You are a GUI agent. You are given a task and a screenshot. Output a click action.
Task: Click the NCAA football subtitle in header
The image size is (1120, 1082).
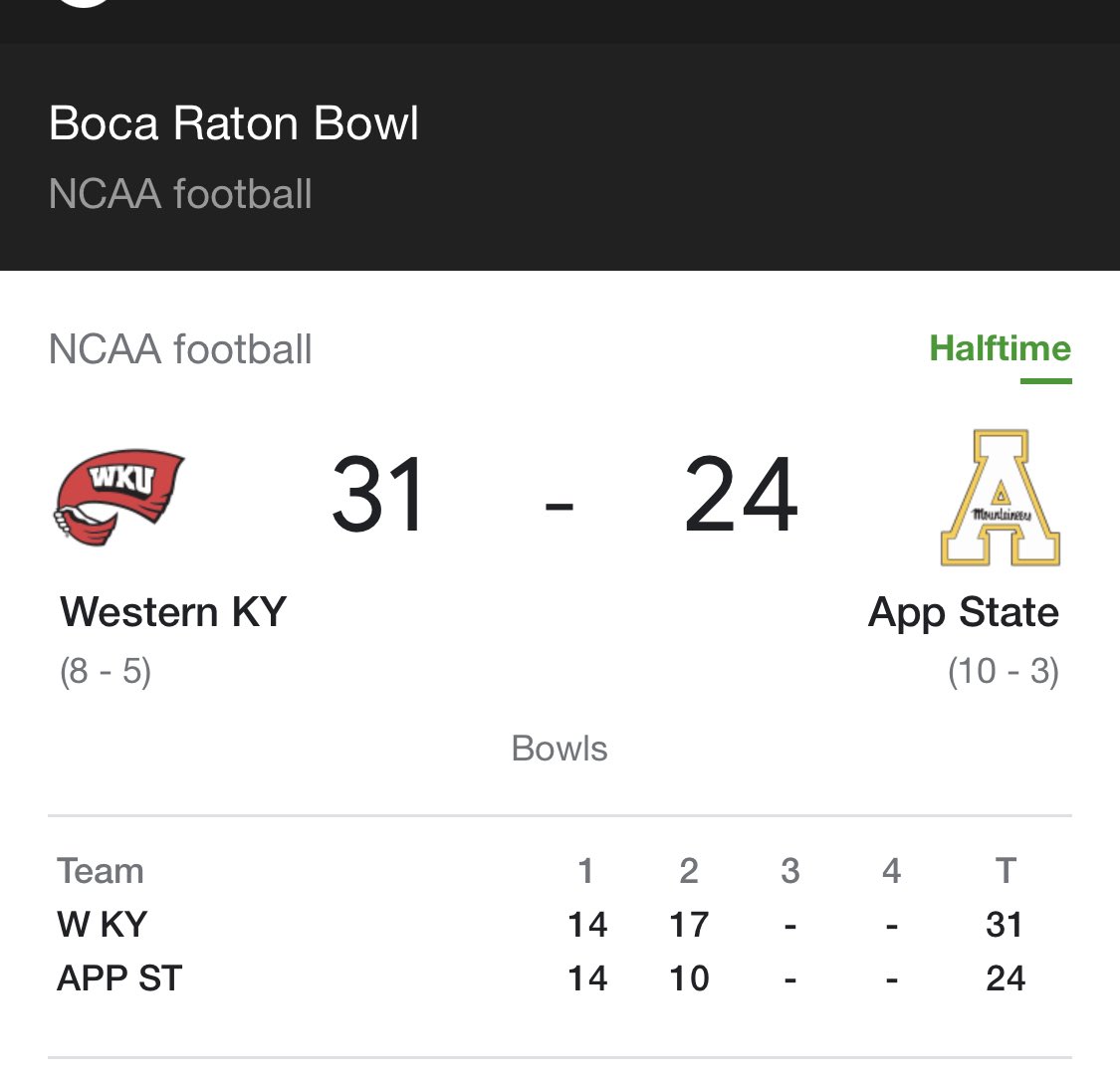pos(180,193)
